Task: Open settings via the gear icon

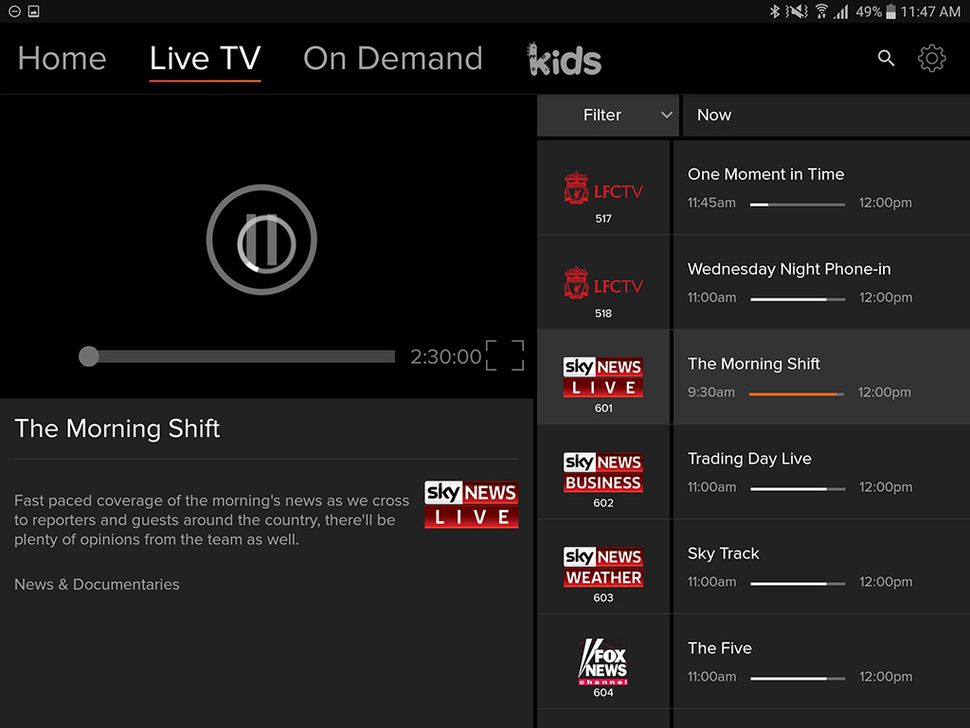Action: click(931, 58)
